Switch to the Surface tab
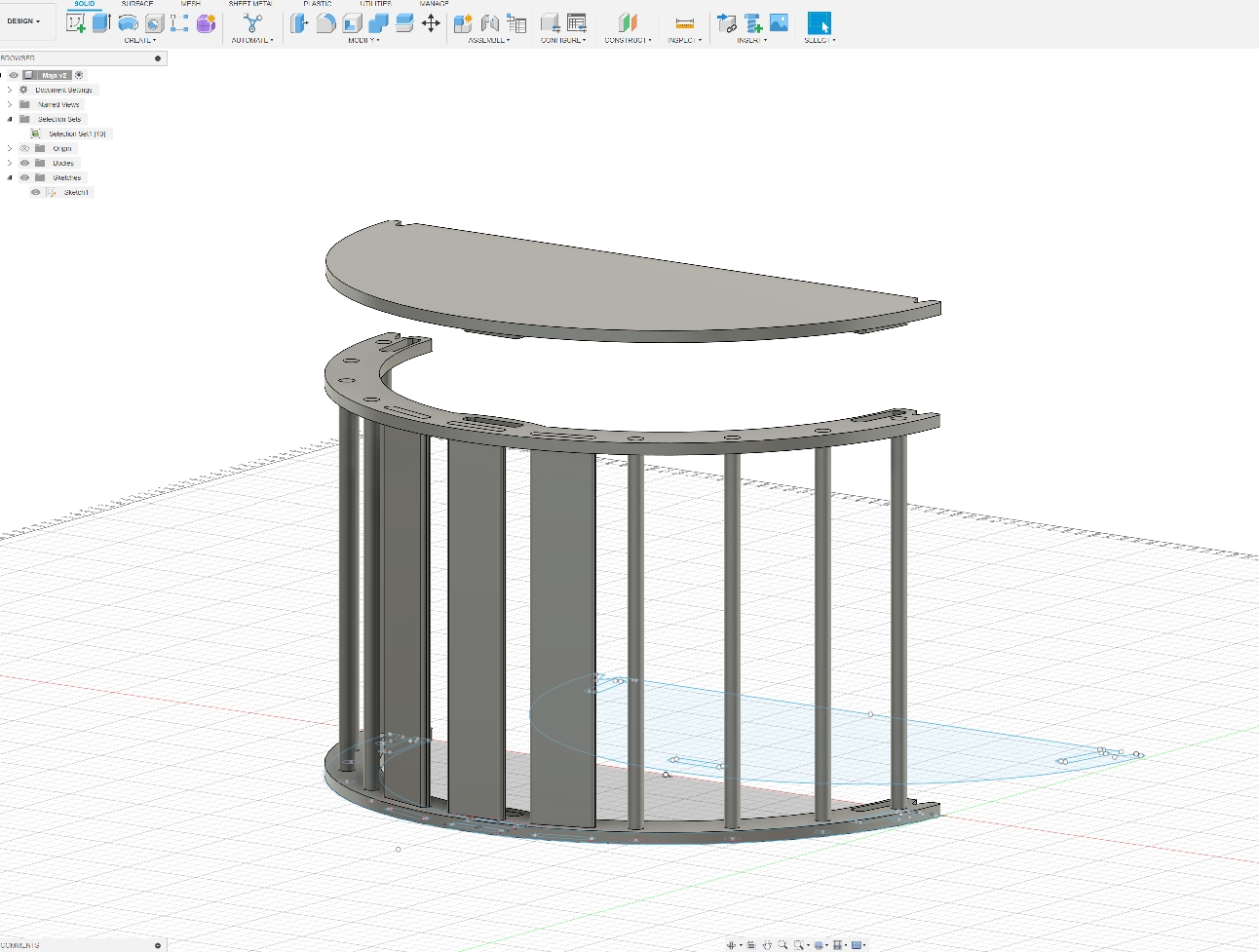The height and width of the screenshot is (952, 1259). tap(137, 4)
